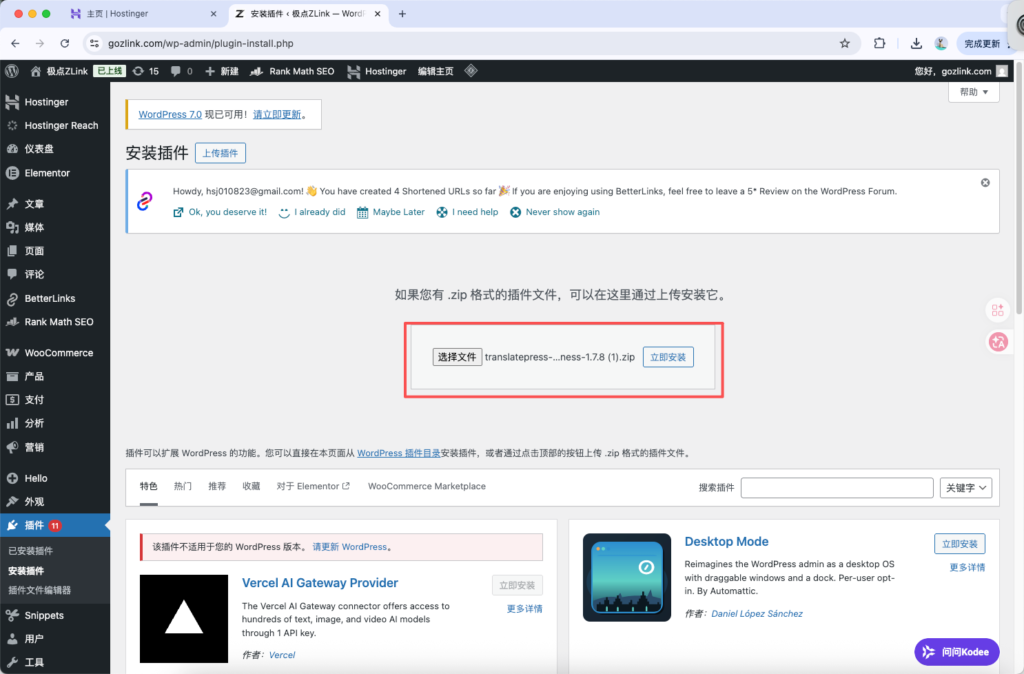Click the 请立即更新 link

[277, 114]
